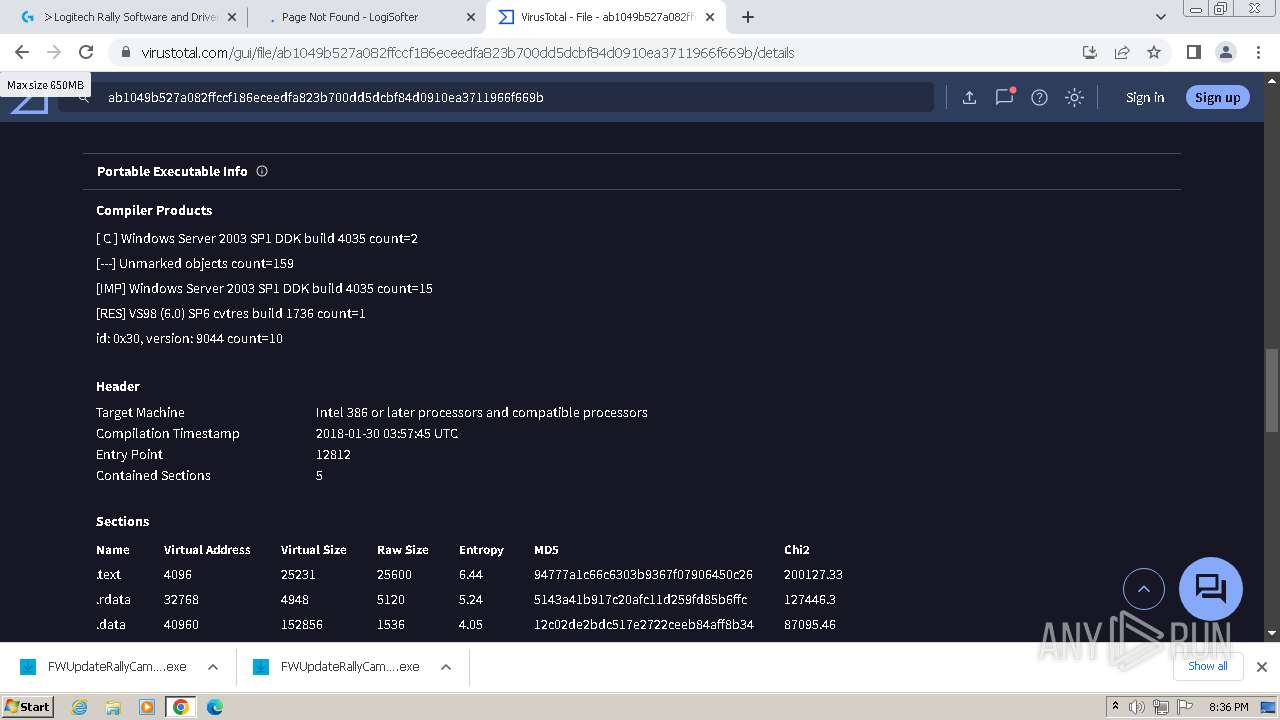The image size is (1280, 720).
Task: Open Windows Media Player taskbar icon
Action: [147, 707]
